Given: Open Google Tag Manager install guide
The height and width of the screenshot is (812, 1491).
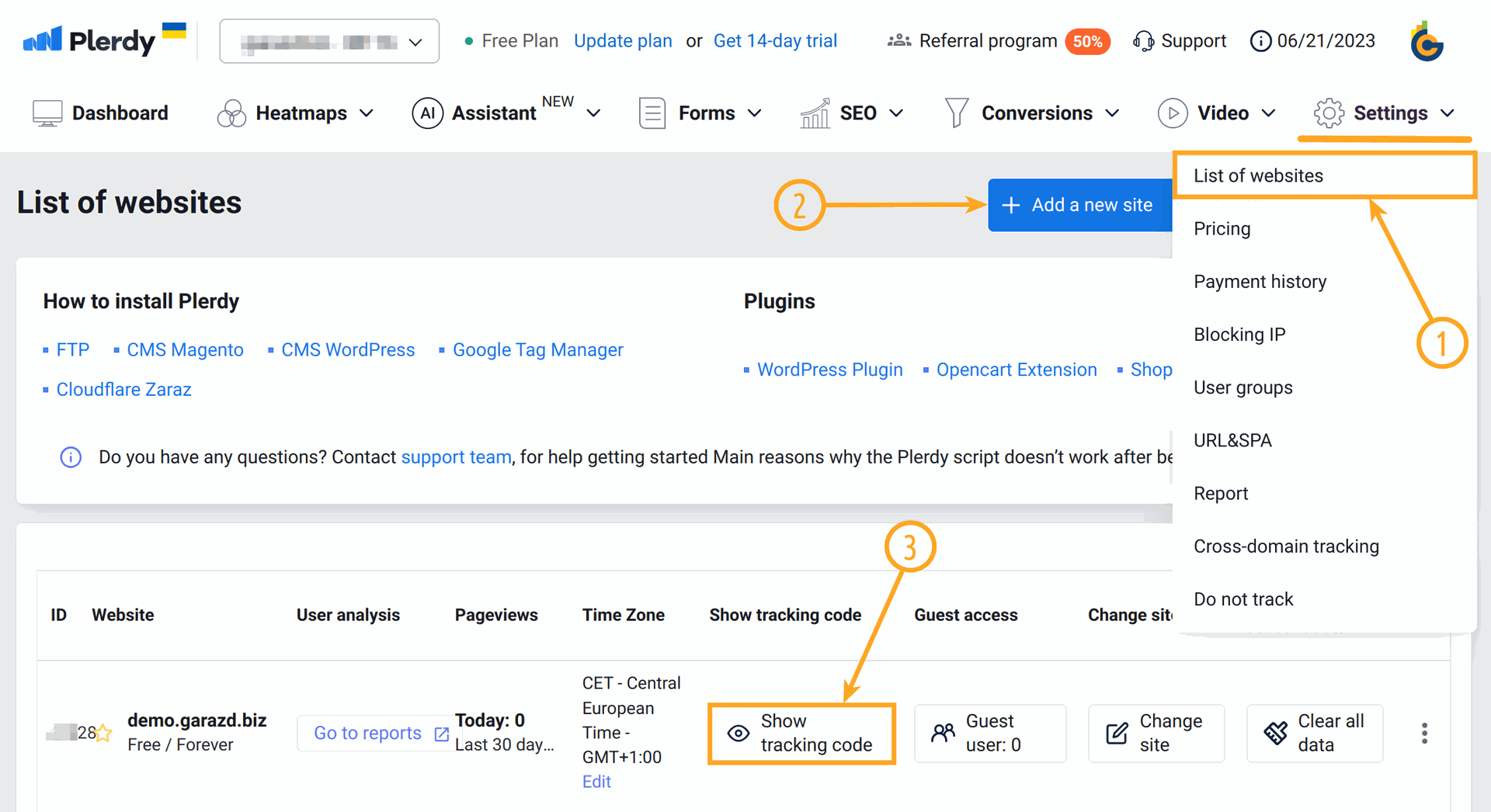Looking at the screenshot, I should click(x=538, y=350).
